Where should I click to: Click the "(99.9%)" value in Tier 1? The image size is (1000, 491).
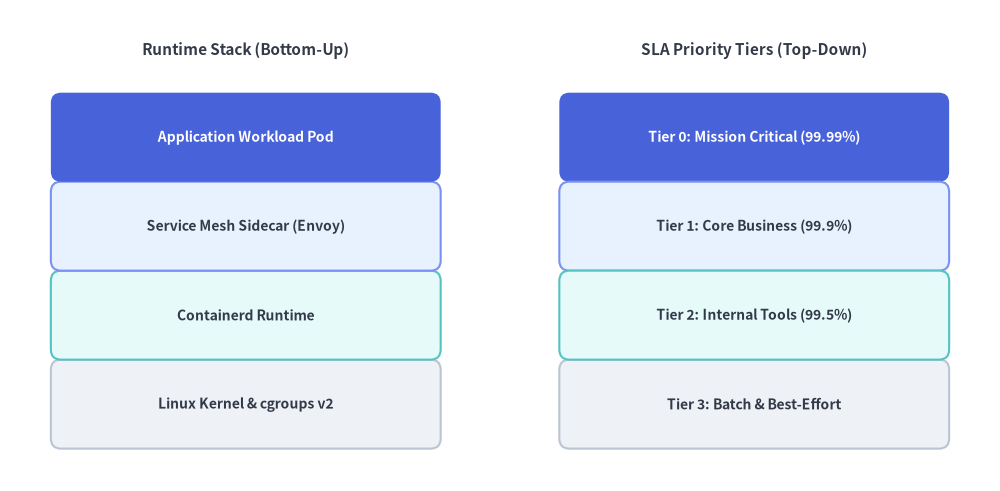point(826,226)
